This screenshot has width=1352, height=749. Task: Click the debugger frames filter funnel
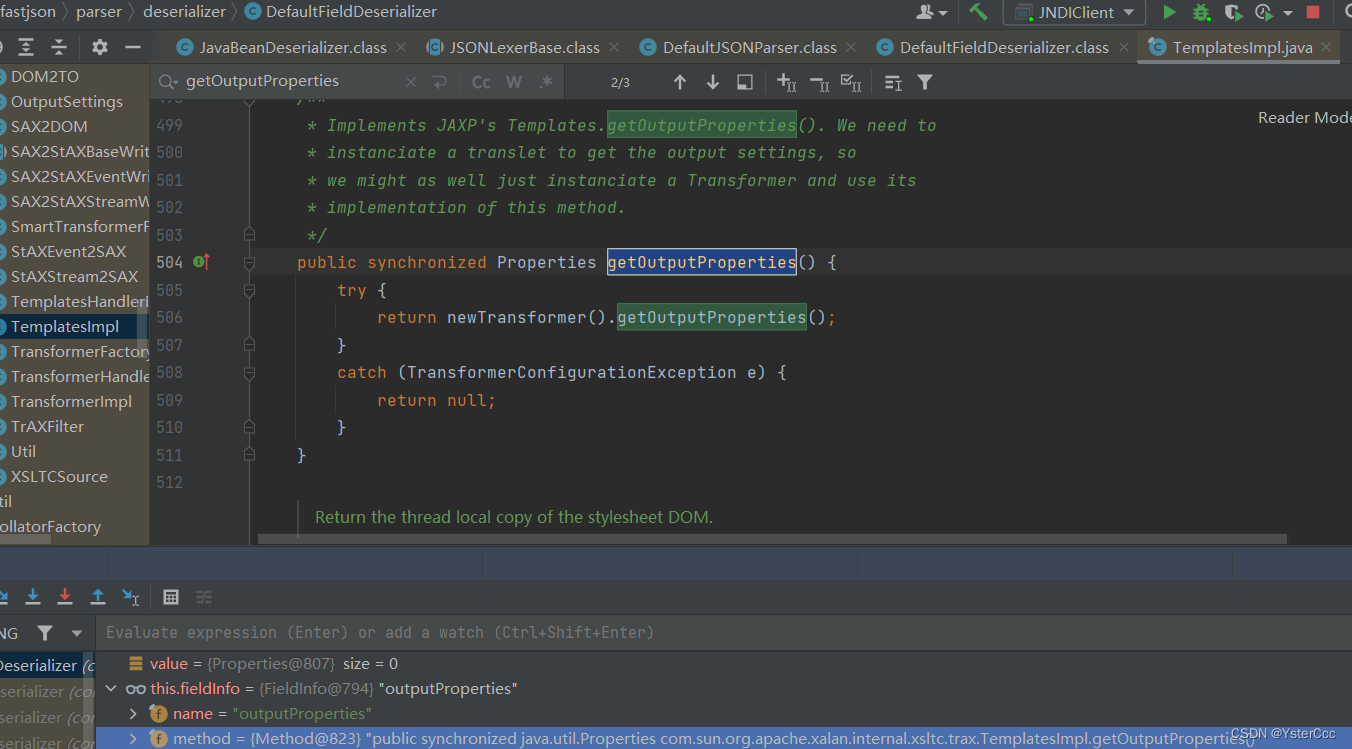(45, 633)
